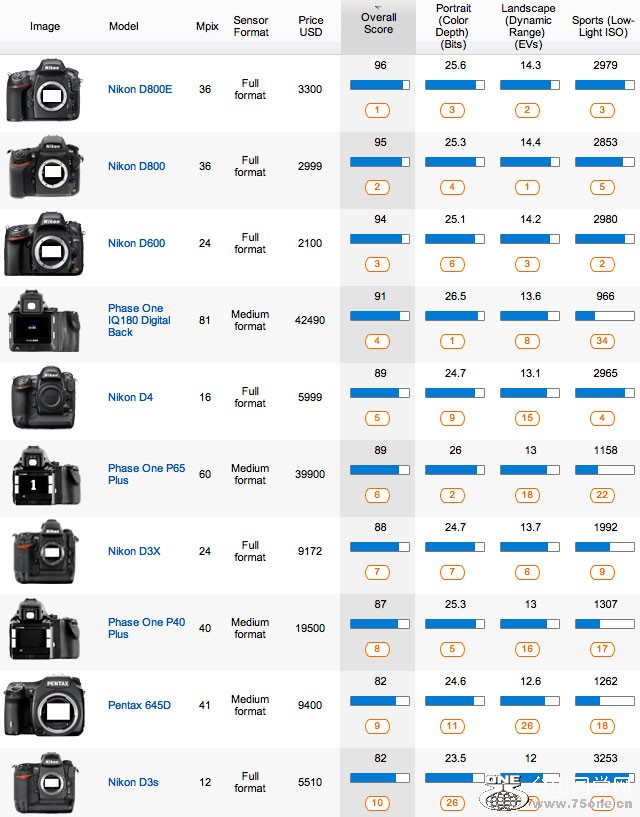Image resolution: width=640 pixels, height=817 pixels.
Task: Sort by the Sports (Low-Light ISO) header
Action: click(602, 26)
